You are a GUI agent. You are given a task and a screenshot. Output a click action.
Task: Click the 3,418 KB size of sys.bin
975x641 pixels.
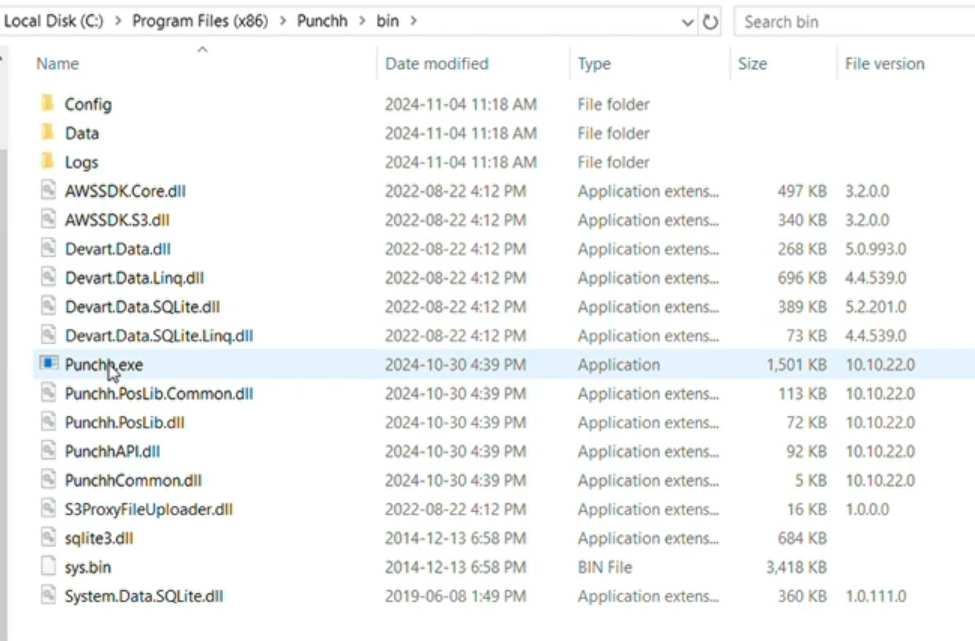point(796,567)
